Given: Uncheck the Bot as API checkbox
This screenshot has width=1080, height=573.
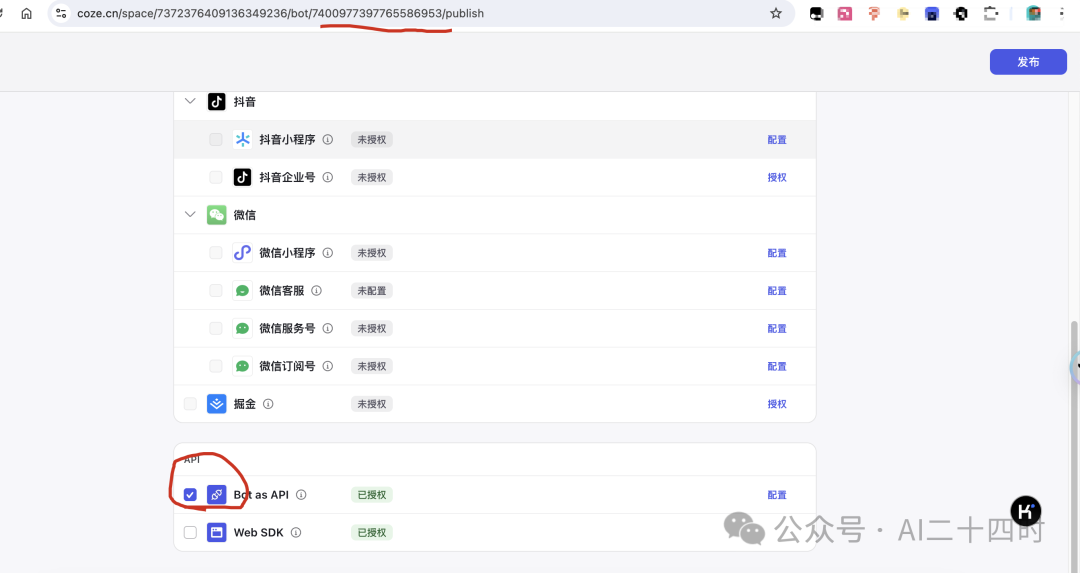Looking at the screenshot, I should click(x=190, y=494).
